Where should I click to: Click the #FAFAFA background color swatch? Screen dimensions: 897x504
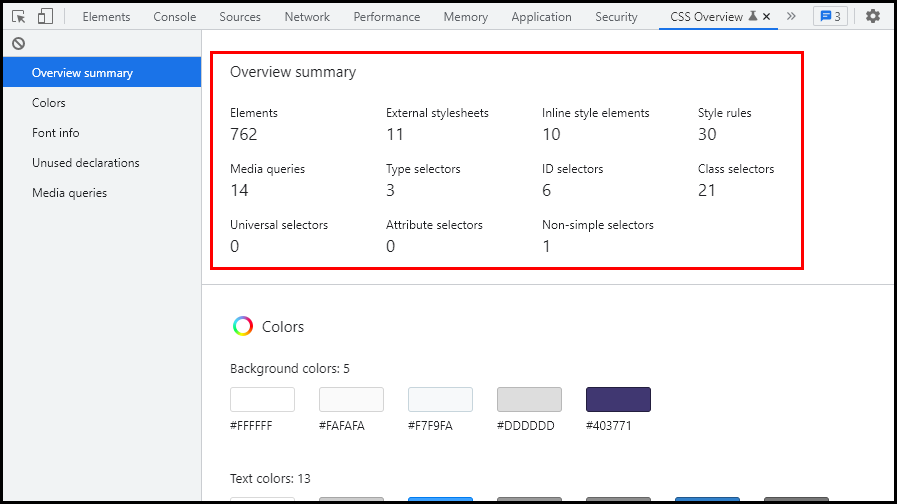click(351, 399)
